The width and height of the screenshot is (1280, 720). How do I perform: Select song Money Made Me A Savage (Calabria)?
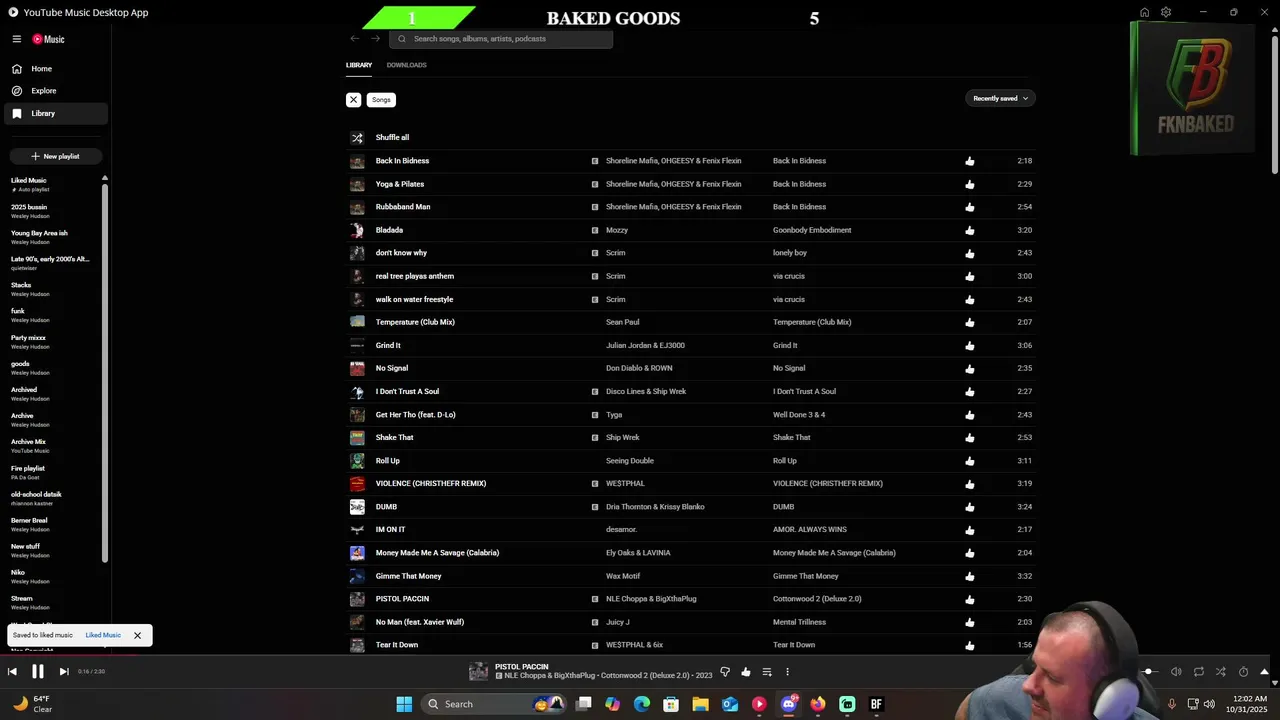(x=437, y=553)
